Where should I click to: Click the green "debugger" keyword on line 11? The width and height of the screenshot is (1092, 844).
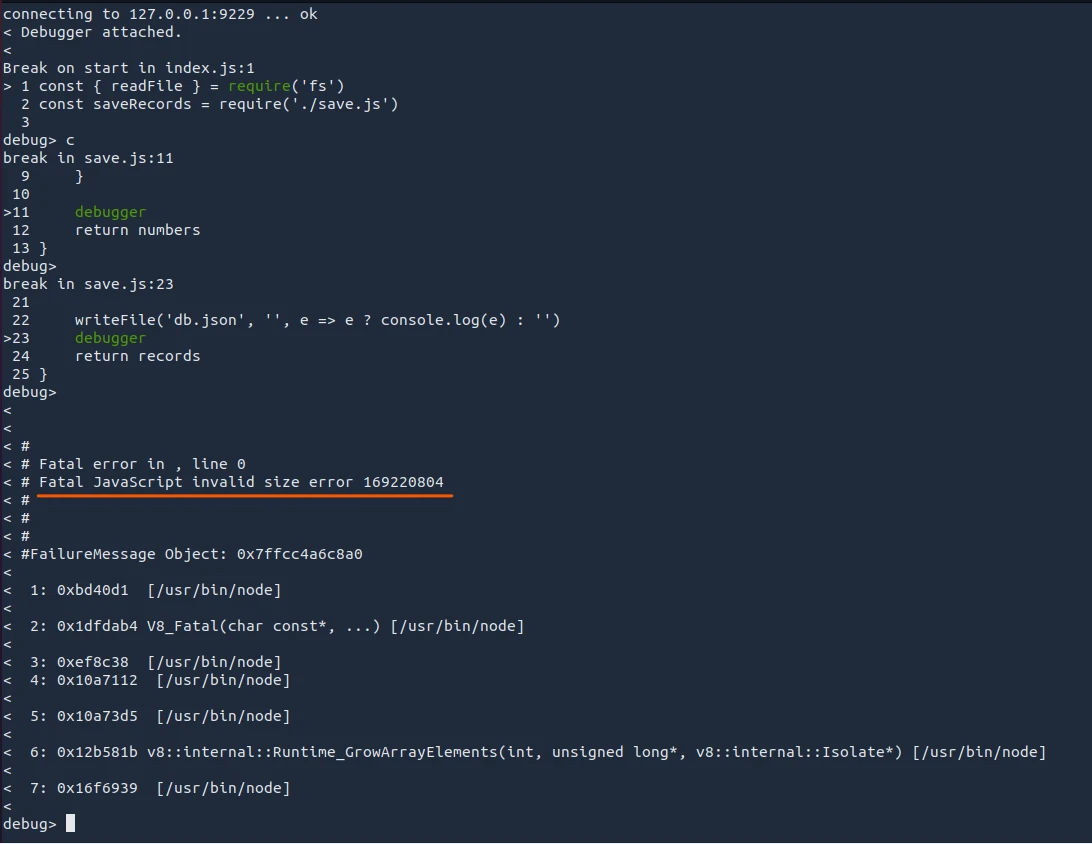[110, 212]
